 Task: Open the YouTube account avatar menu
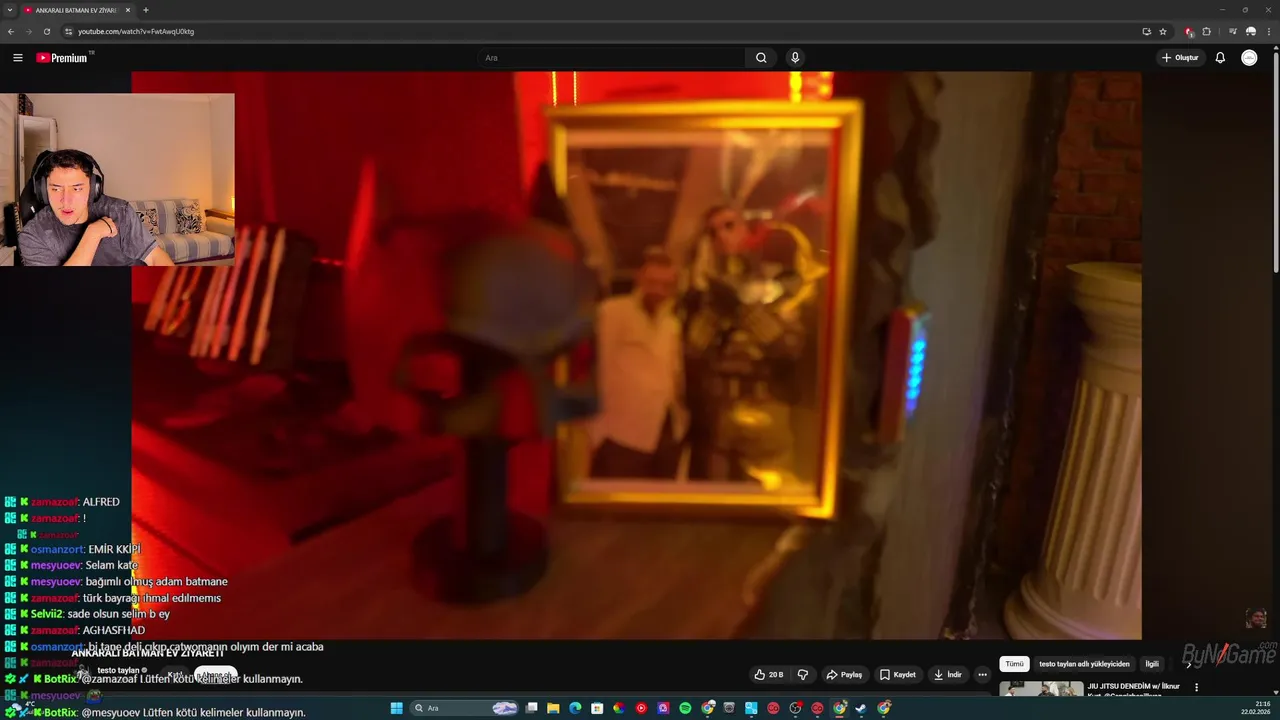pyautogui.click(x=1249, y=58)
